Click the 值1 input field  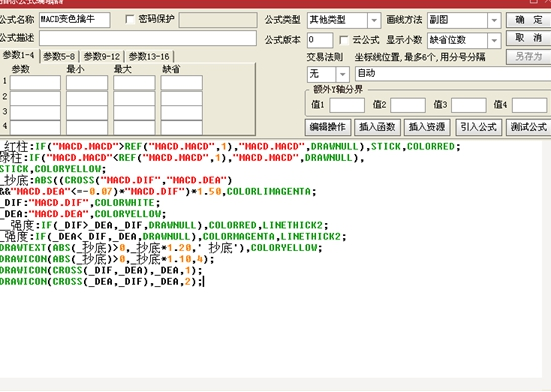(347, 105)
